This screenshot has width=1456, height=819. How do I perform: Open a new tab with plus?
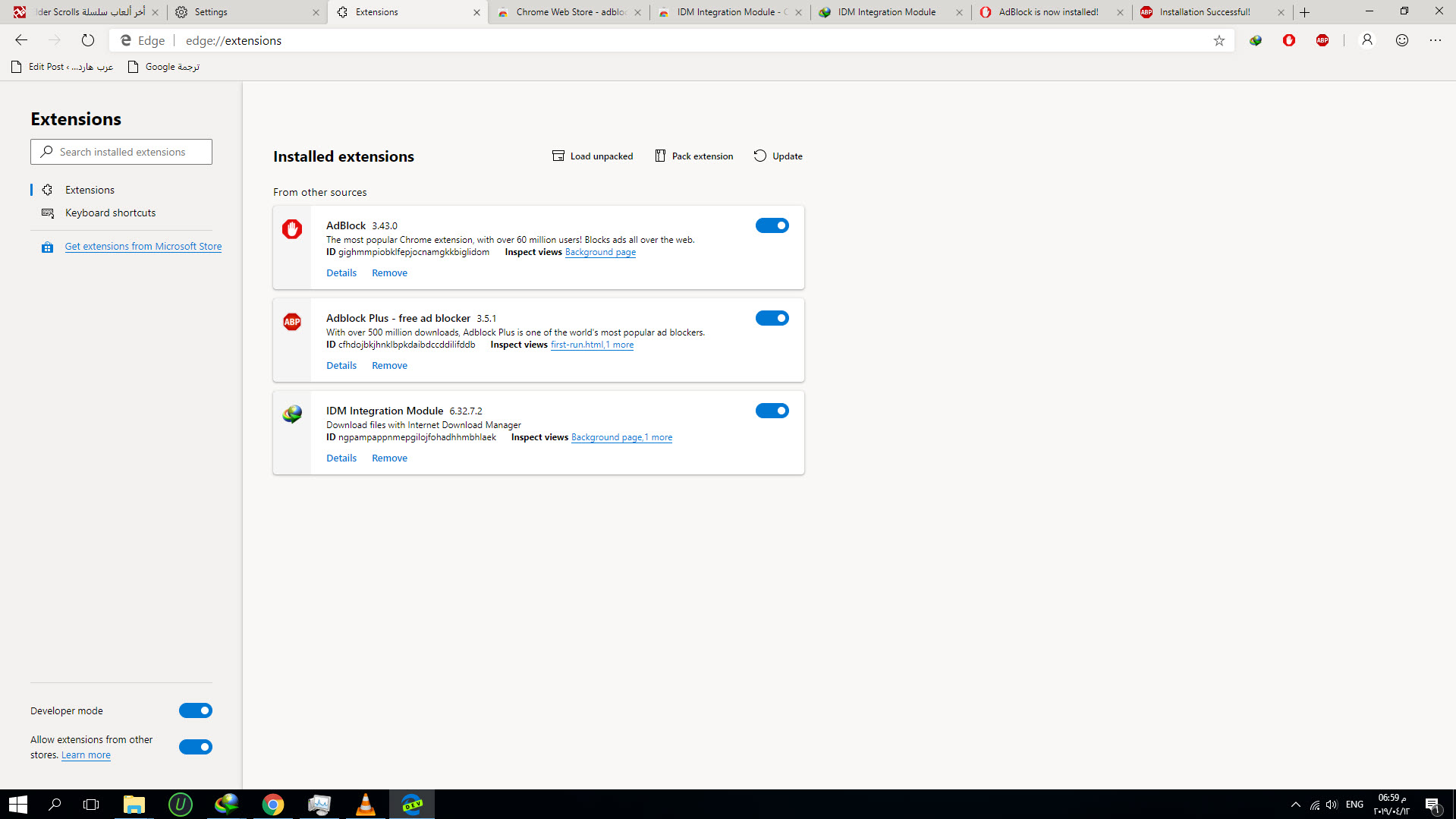tap(1305, 12)
